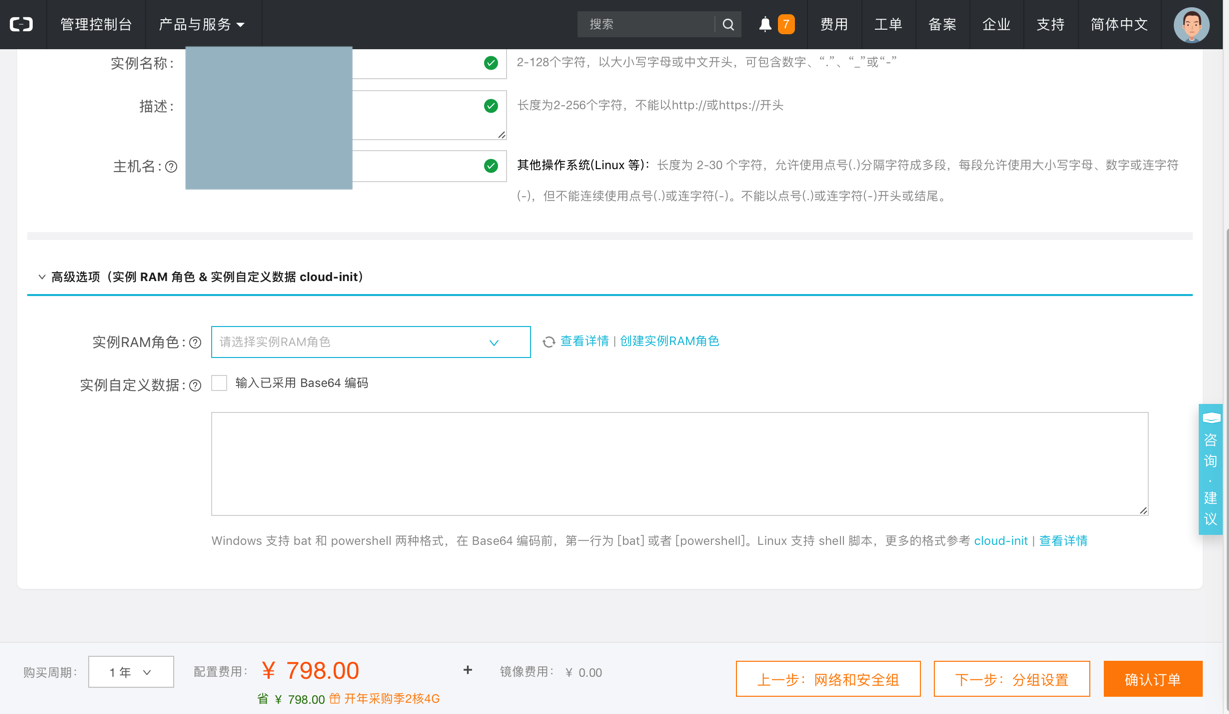Open the 备案 menu
The width and height of the screenshot is (1229, 714).
[x=942, y=24]
